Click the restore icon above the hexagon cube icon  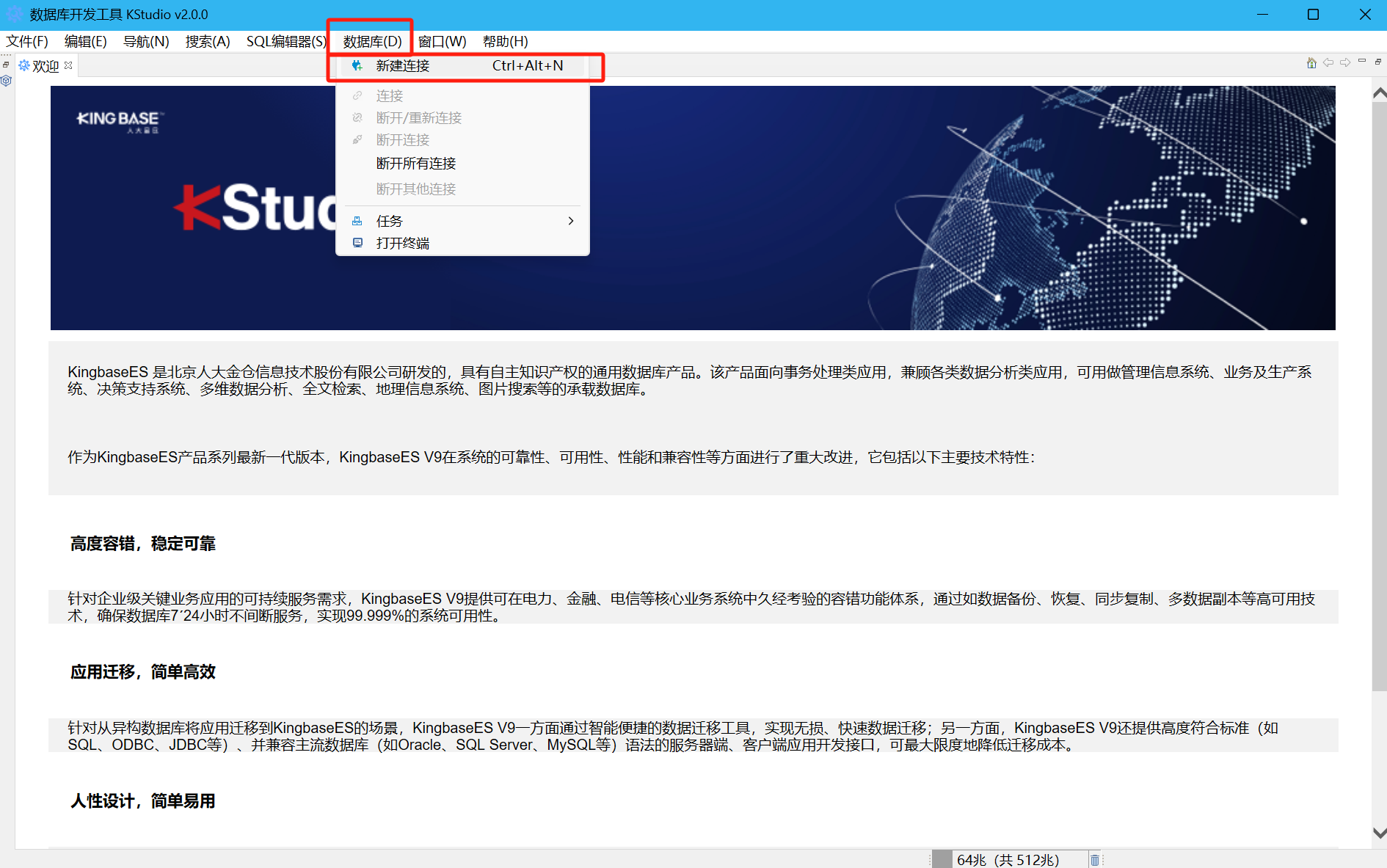[6, 65]
